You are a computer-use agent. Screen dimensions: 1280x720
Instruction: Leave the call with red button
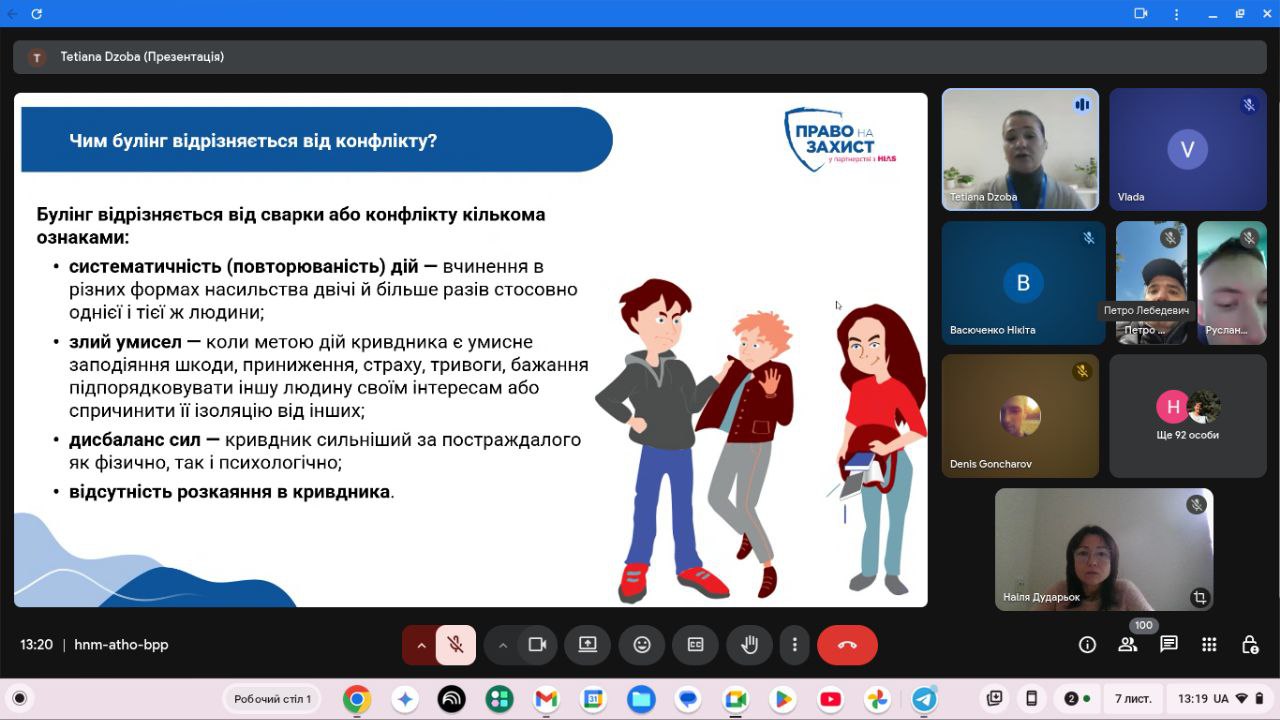pyautogui.click(x=847, y=645)
